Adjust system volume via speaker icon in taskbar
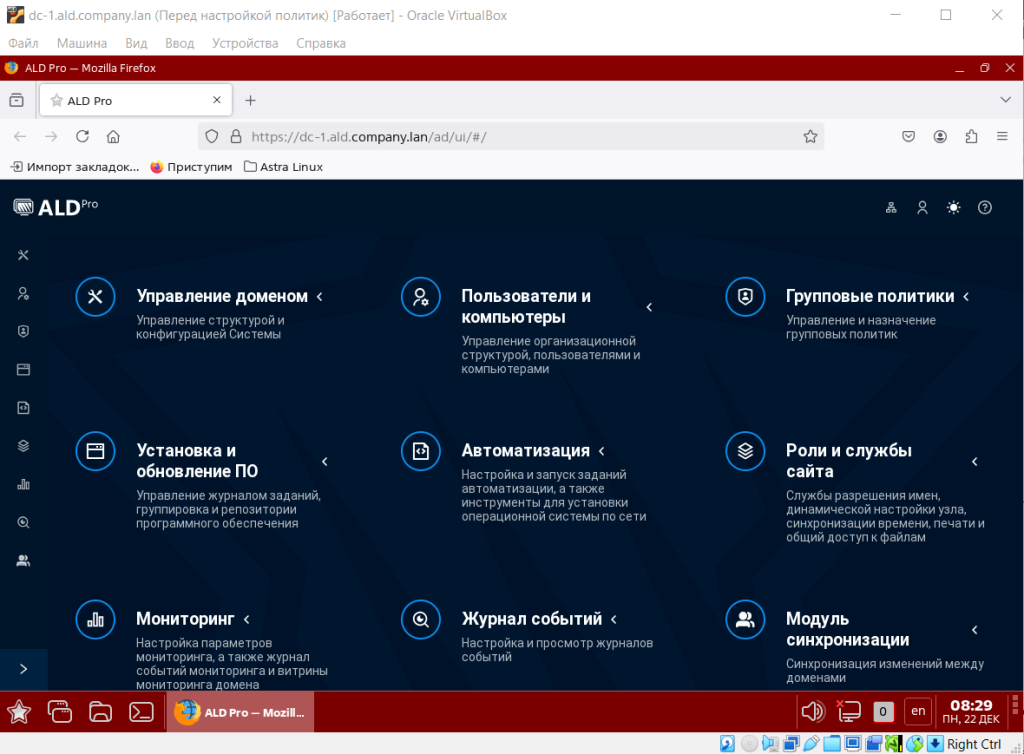This screenshot has width=1024, height=754. pos(812,711)
